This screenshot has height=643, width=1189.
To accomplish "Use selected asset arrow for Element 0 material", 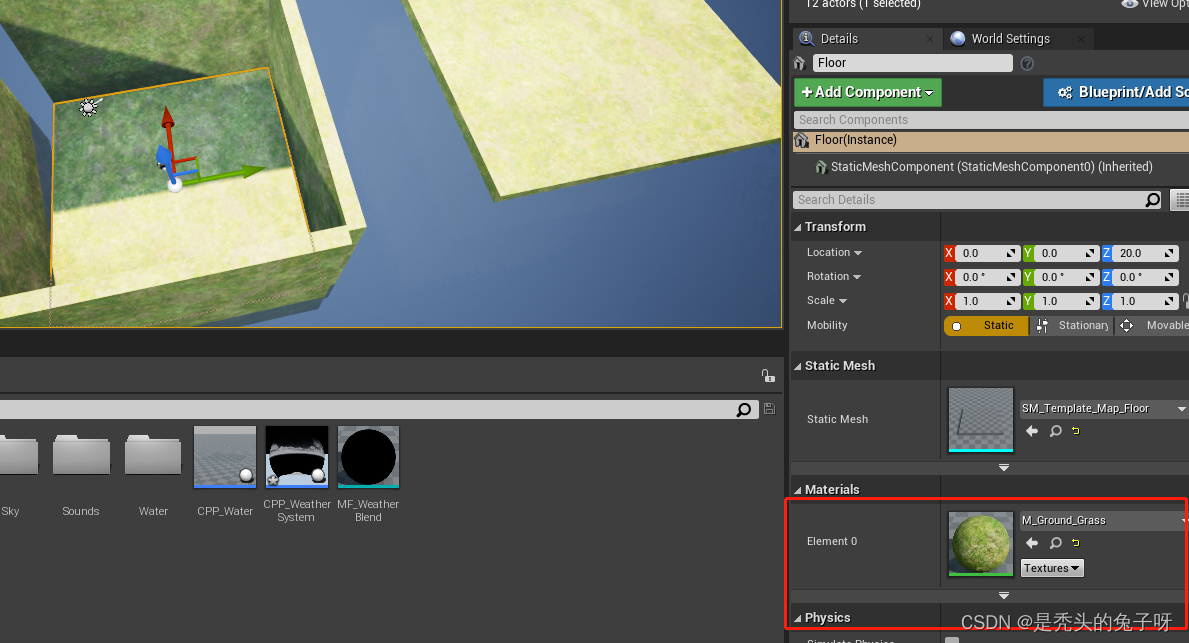I will coord(1031,543).
